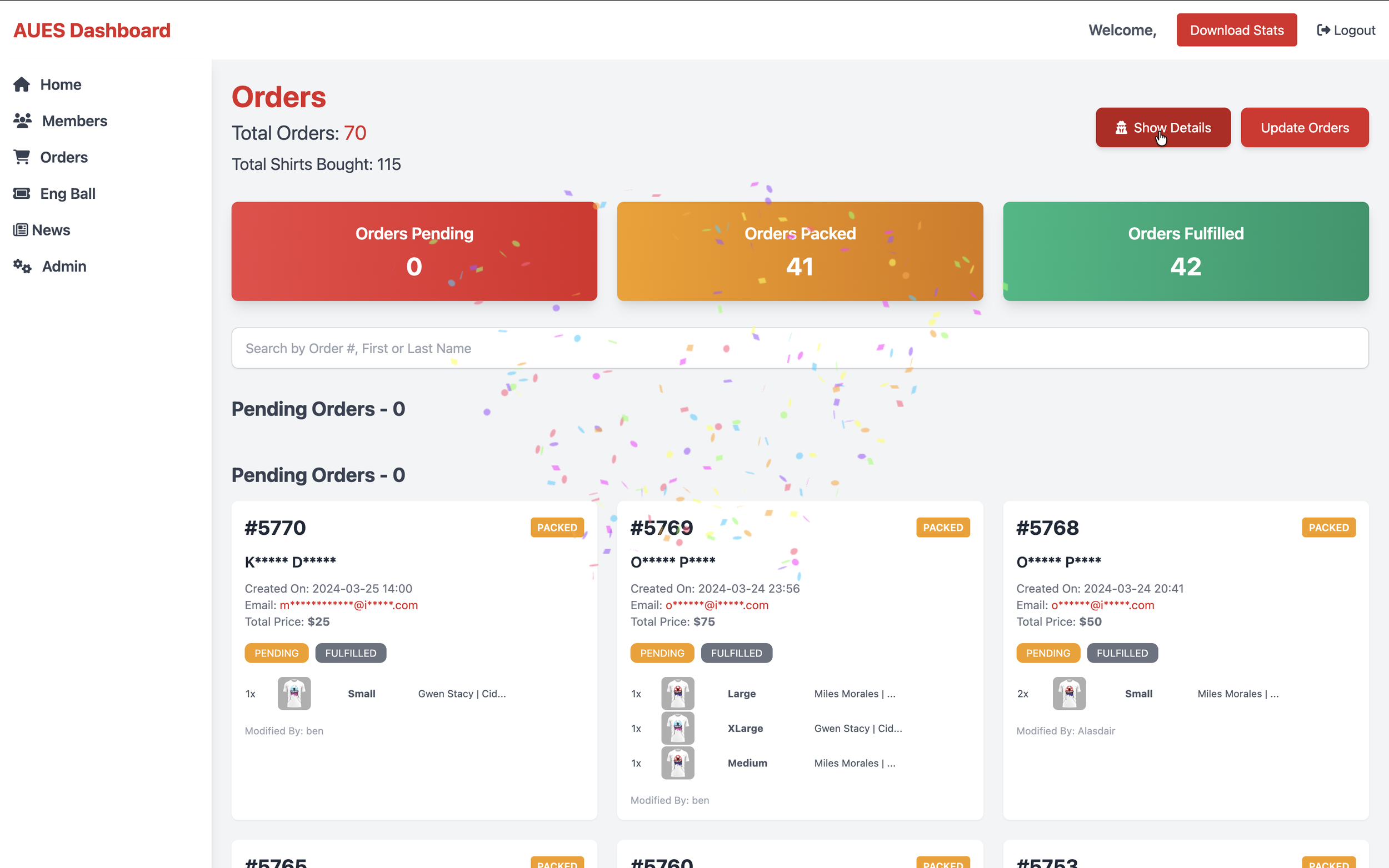Click the Orders Fulfilled green card
This screenshot has width=1389, height=868.
click(x=1185, y=251)
